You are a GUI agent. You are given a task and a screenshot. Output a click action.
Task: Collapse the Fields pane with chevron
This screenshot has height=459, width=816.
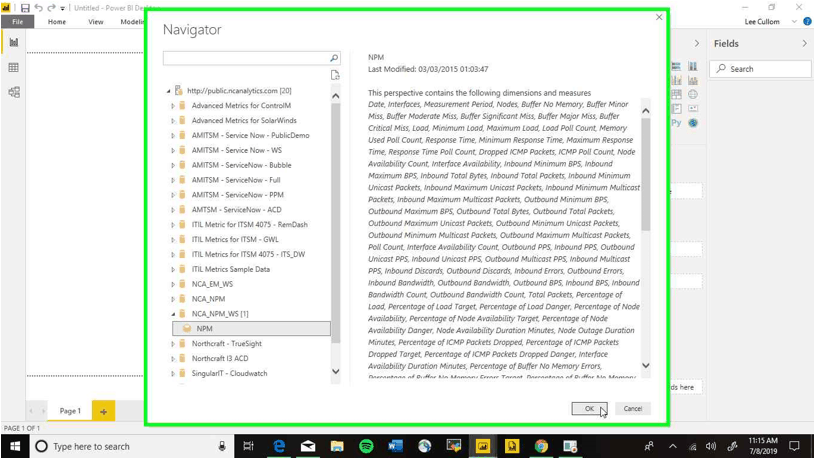pos(805,44)
